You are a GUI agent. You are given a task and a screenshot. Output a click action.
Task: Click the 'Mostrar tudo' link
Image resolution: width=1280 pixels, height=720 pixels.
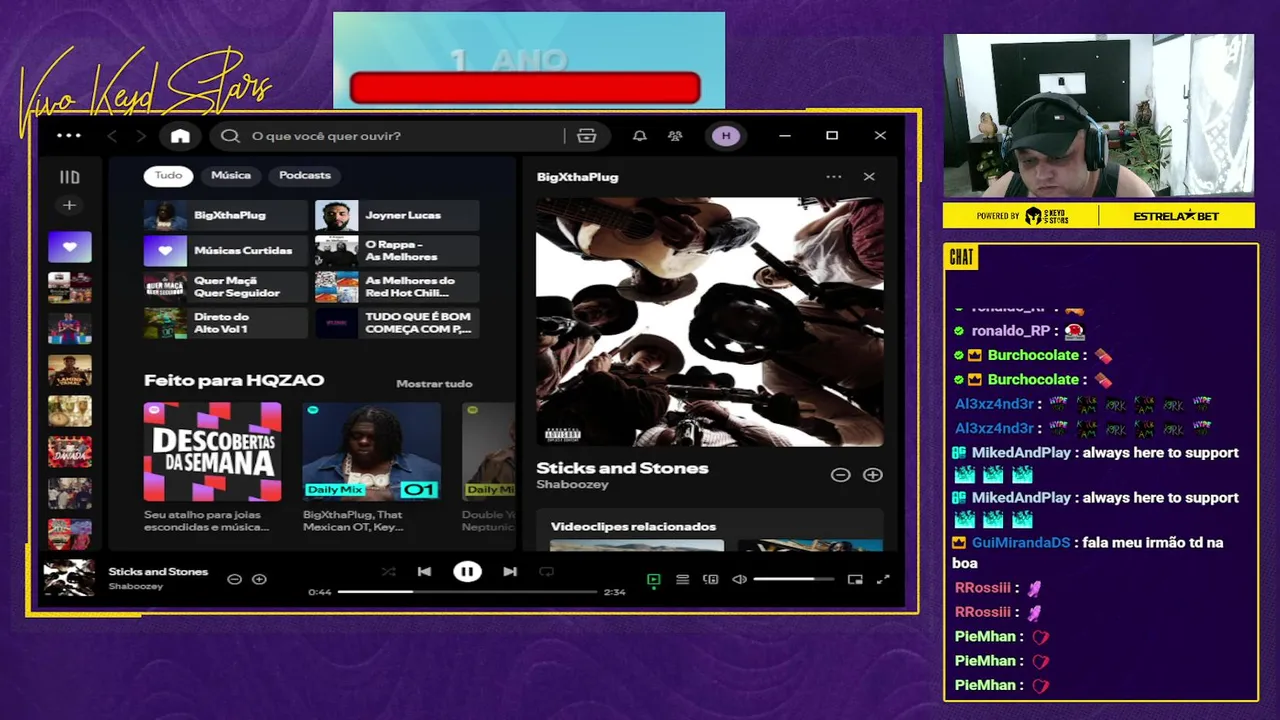[x=434, y=384]
